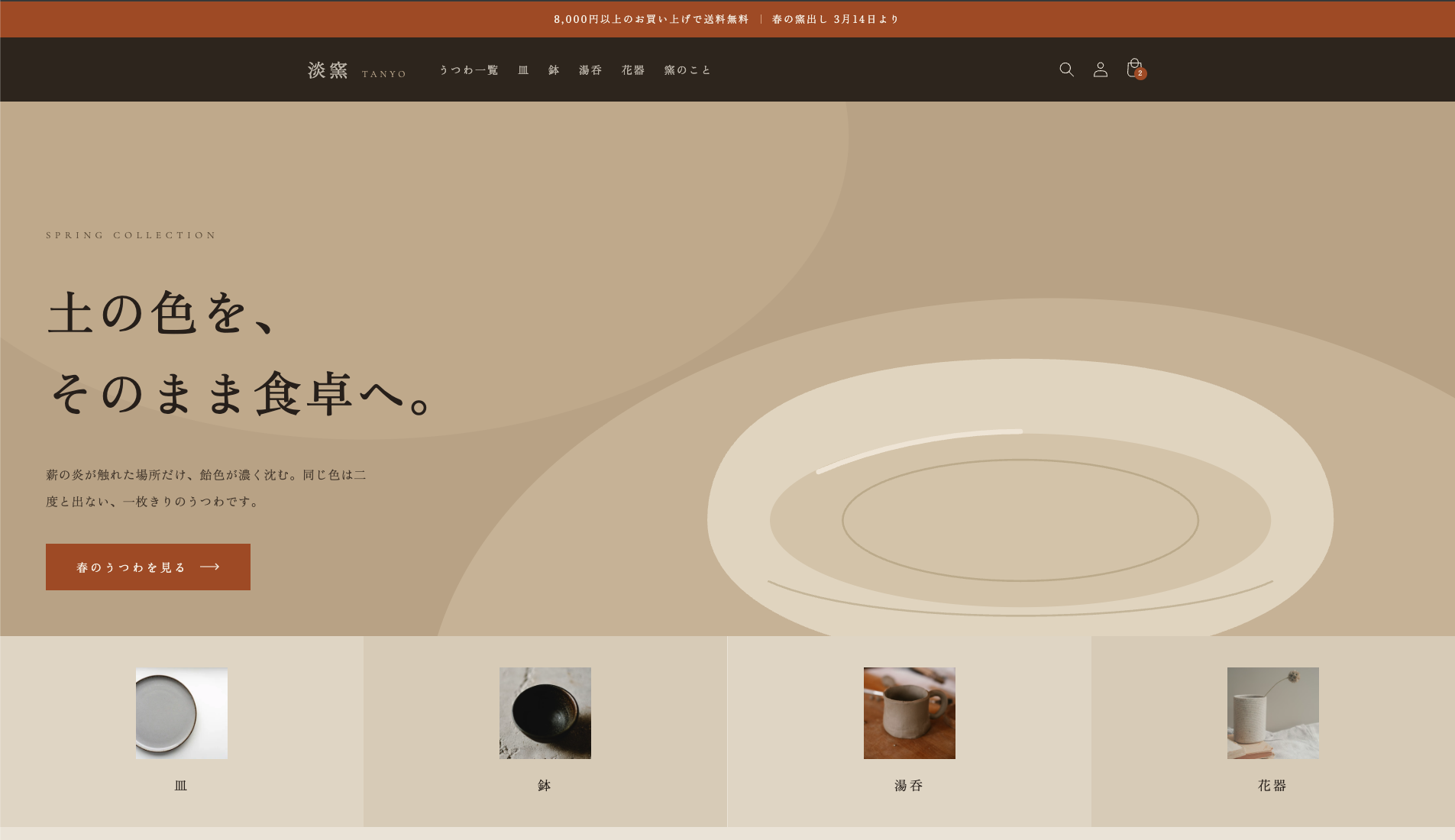Image resolution: width=1455 pixels, height=840 pixels.
Task: Go to the 皿 navigation link
Action: coord(523,70)
